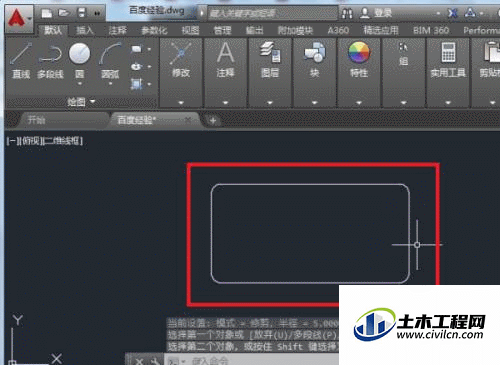Switch to the A360 ribbon tab
Screen dimensions: 500x365
click(x=338, y=31)
